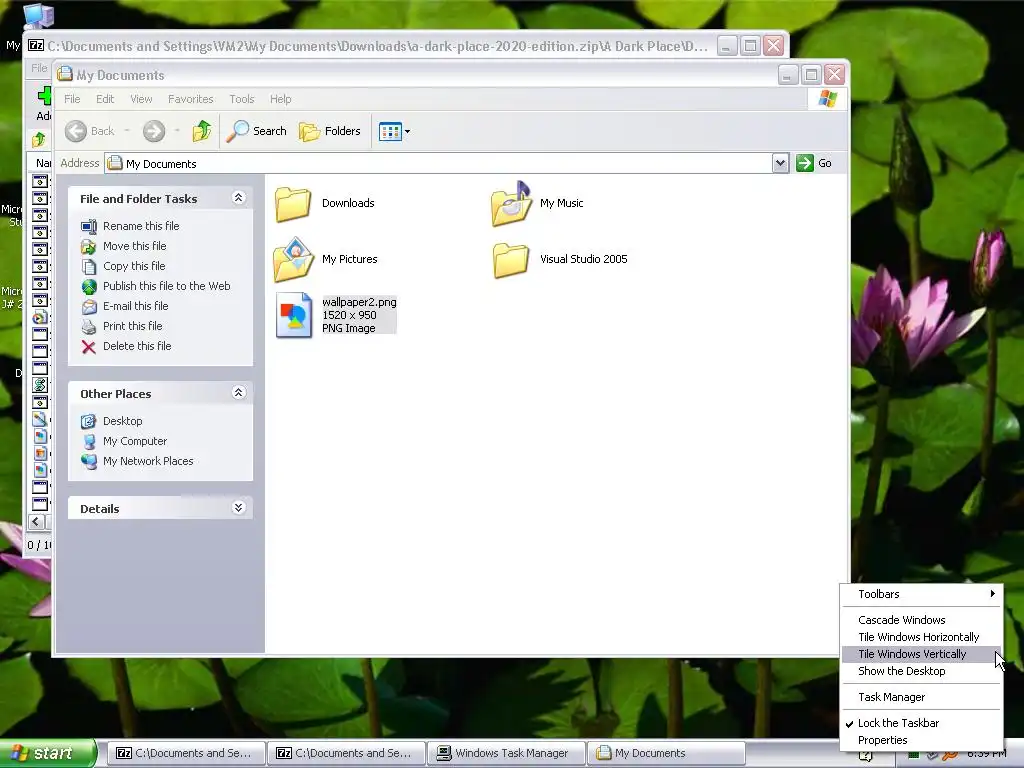Open the File menu in My Documents
This screenshot has width=1024, height=768.
click(x=72, y=99)
